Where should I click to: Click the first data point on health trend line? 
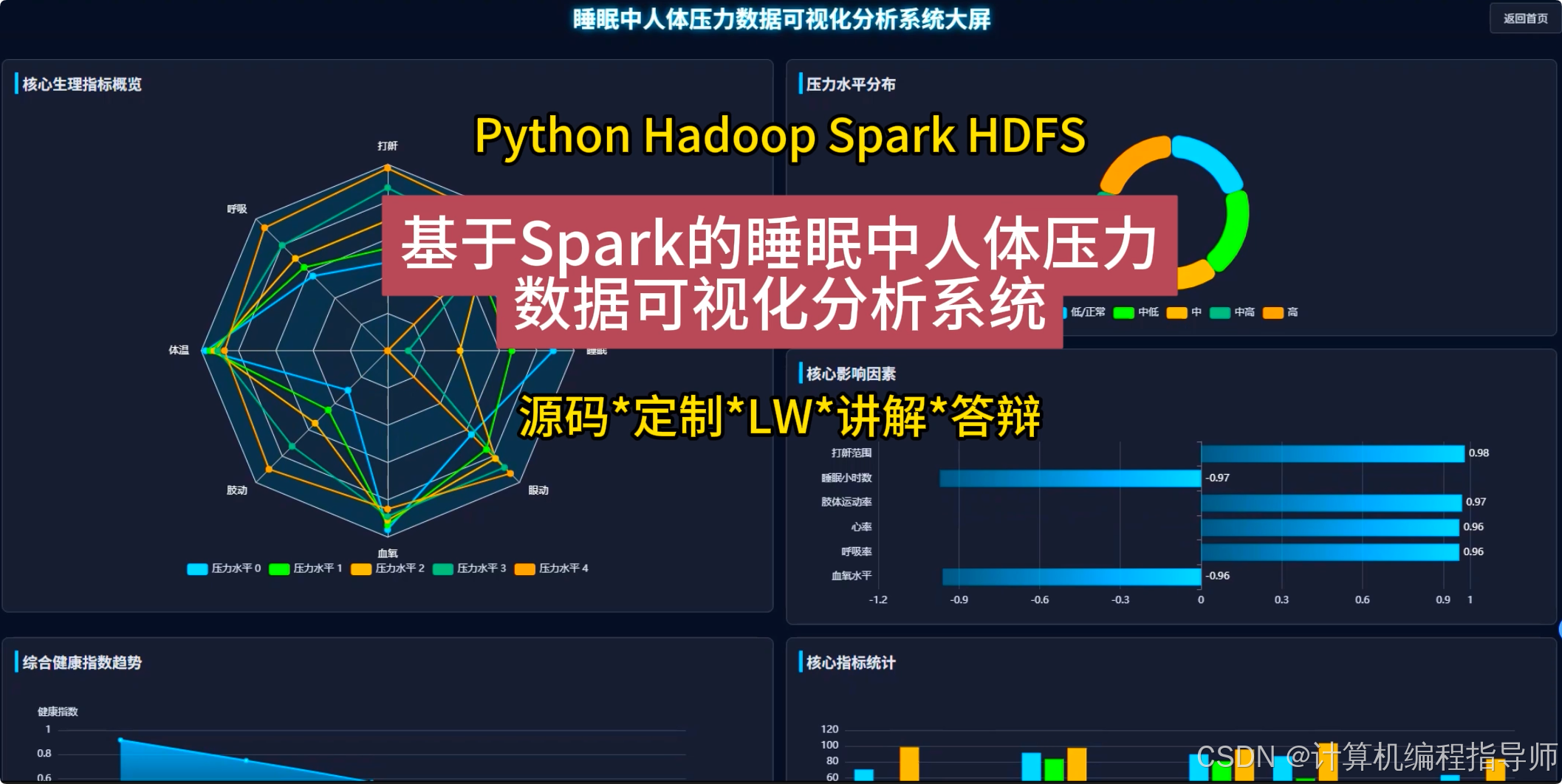click(121, 740)
